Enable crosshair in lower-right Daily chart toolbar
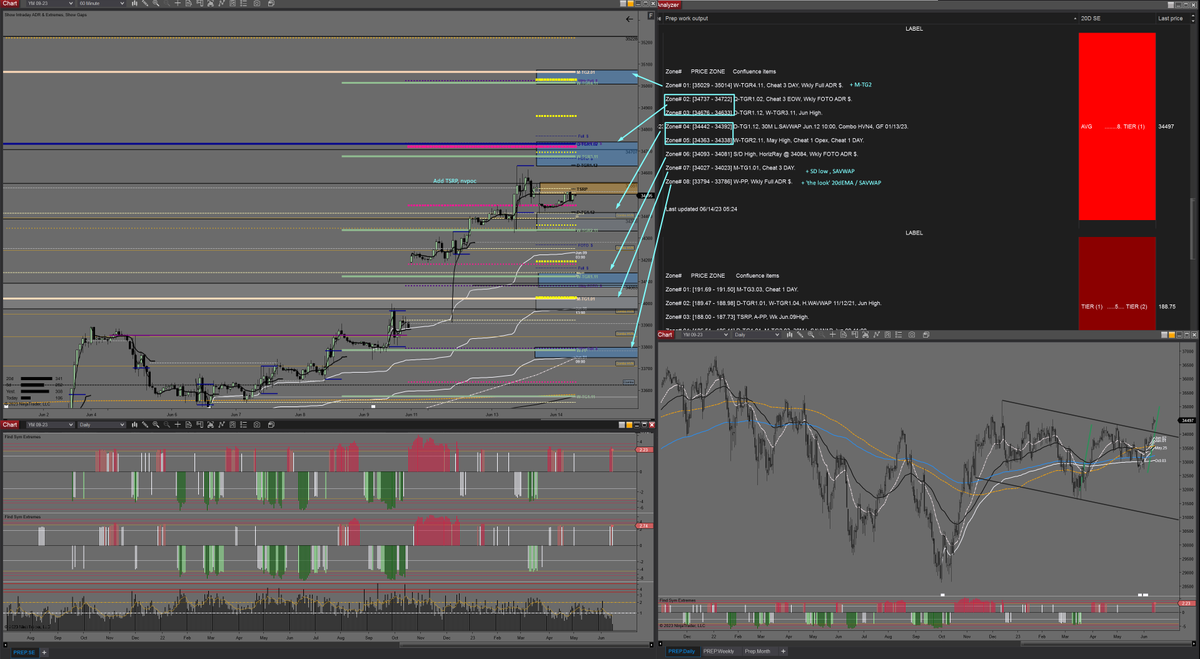This screenshot has width=1200, height=659. (833, 334)
